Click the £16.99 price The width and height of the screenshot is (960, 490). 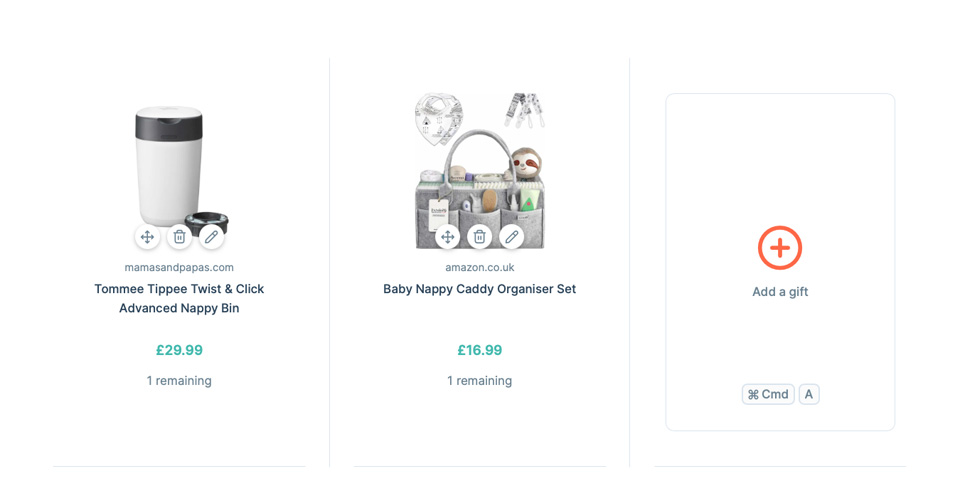[480, 350]
